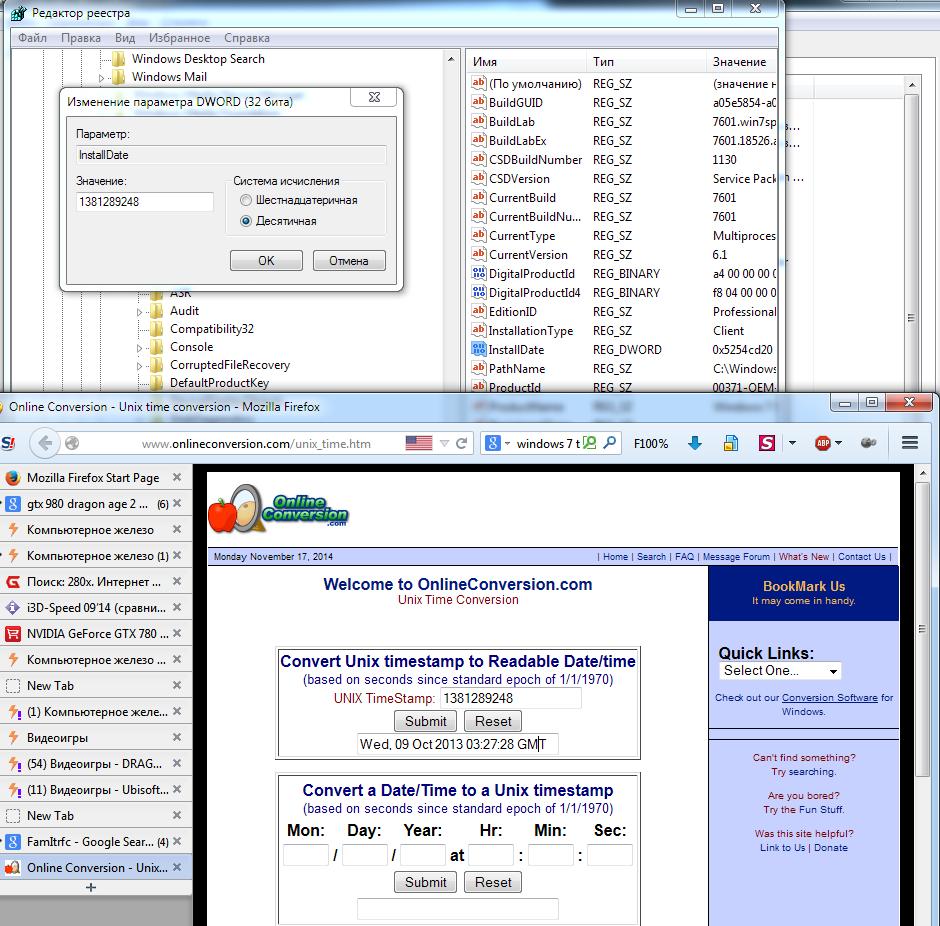Select the InstallDate value row
940x926 pixels.
coord(622,349)
